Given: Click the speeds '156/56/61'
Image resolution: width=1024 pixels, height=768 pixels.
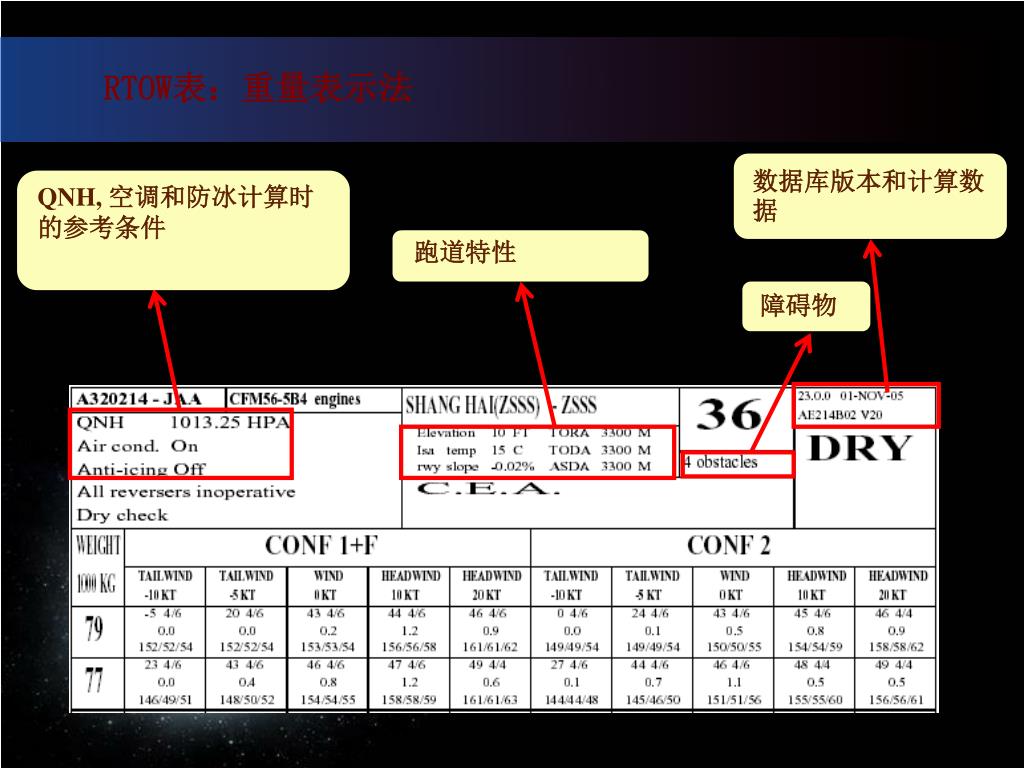Looking at the screenshot, I should tap(896, 699).
